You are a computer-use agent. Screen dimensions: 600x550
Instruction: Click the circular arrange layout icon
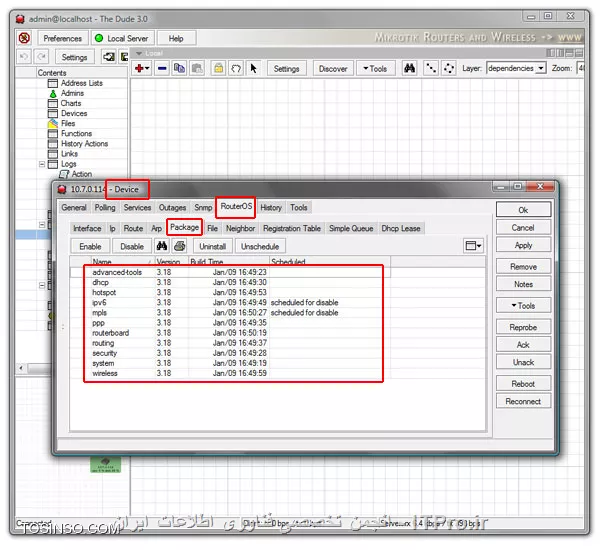(x=448, y=69)
